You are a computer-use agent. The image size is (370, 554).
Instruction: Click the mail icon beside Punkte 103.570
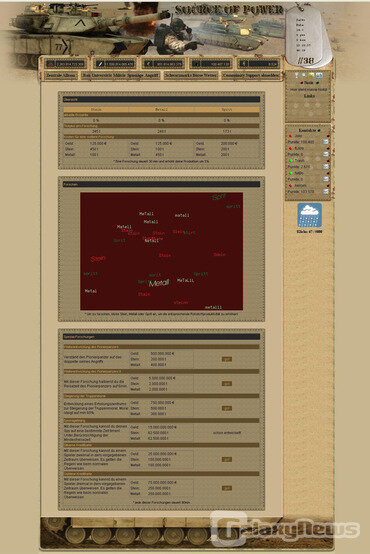(325, 191)
